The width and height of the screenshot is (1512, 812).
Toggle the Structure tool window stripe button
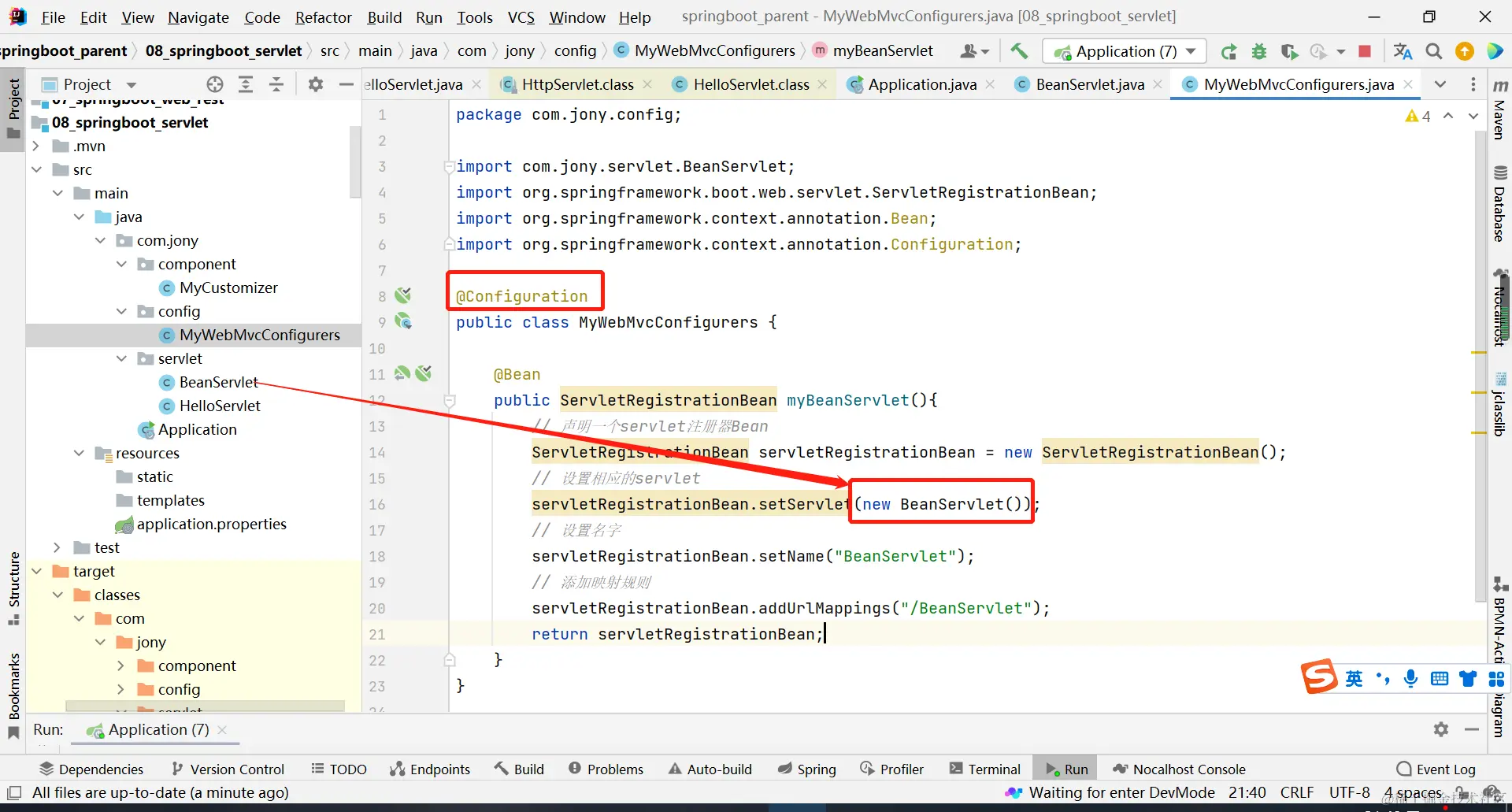[x=13, y=589]
